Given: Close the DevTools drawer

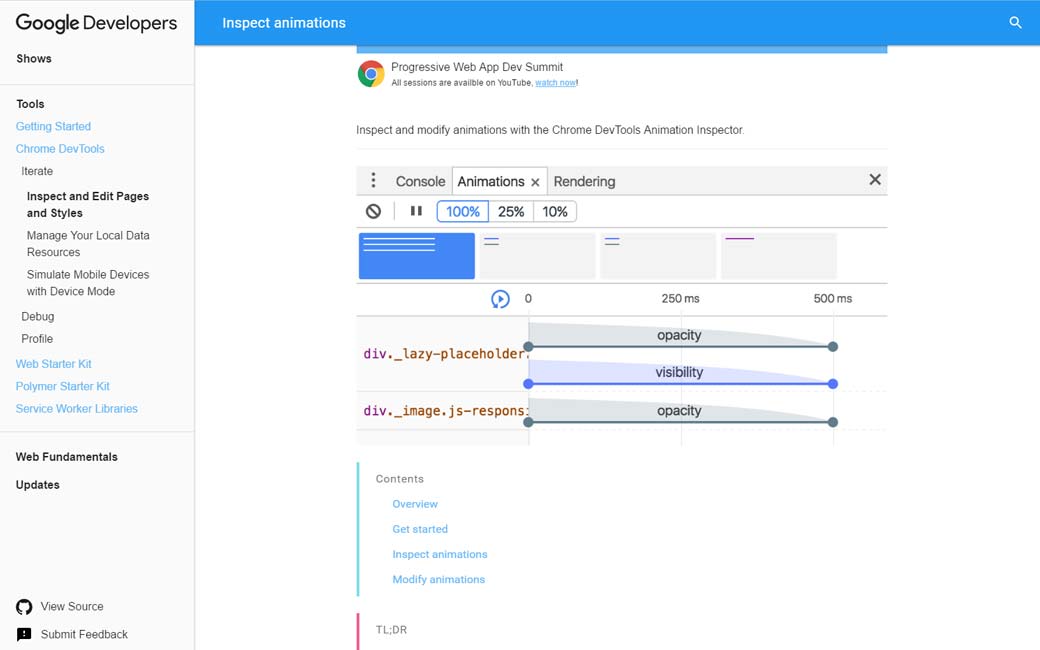Looking at the screenshot, I should point(874,180).
